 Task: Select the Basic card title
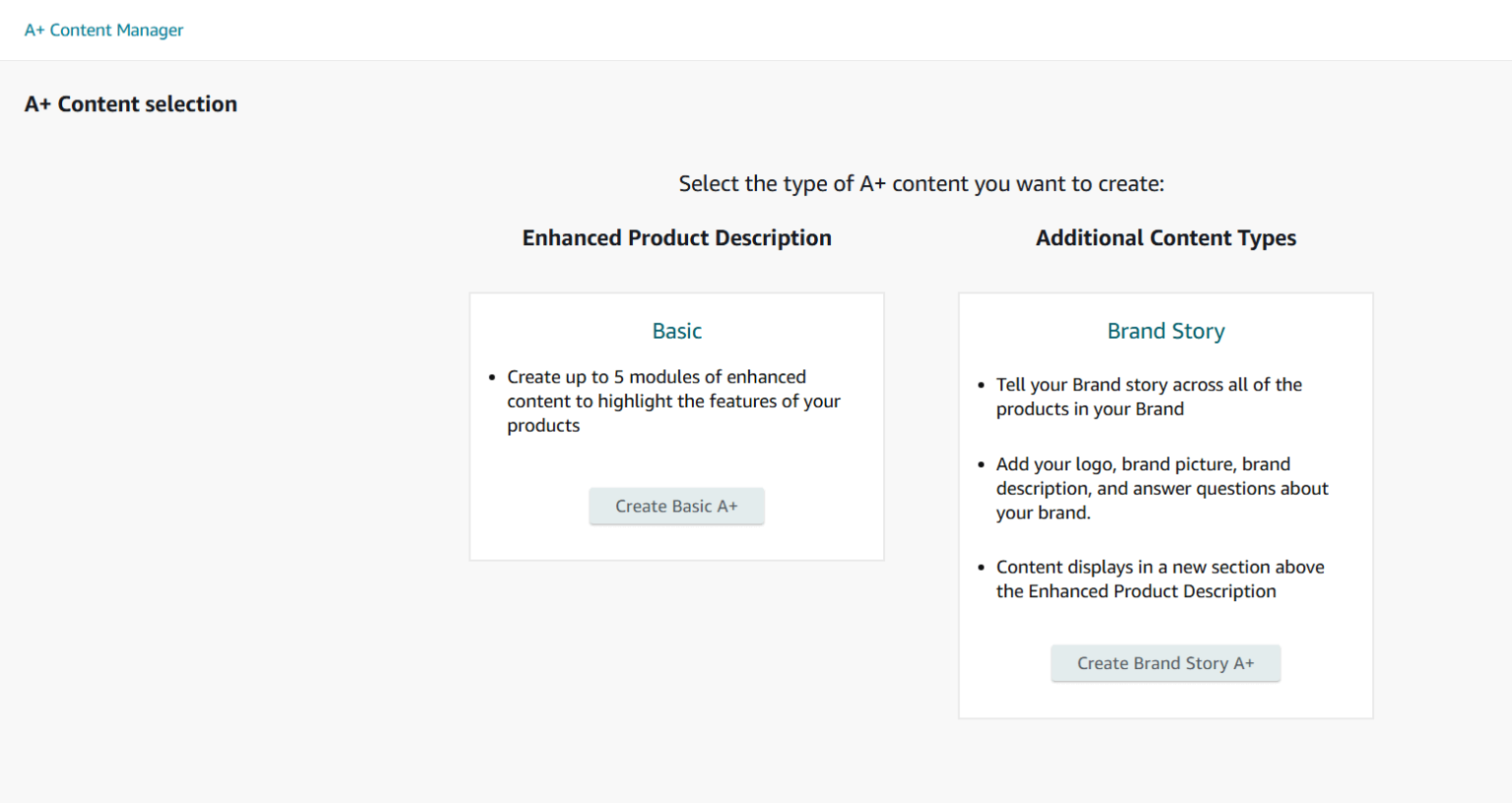(676, 331)
